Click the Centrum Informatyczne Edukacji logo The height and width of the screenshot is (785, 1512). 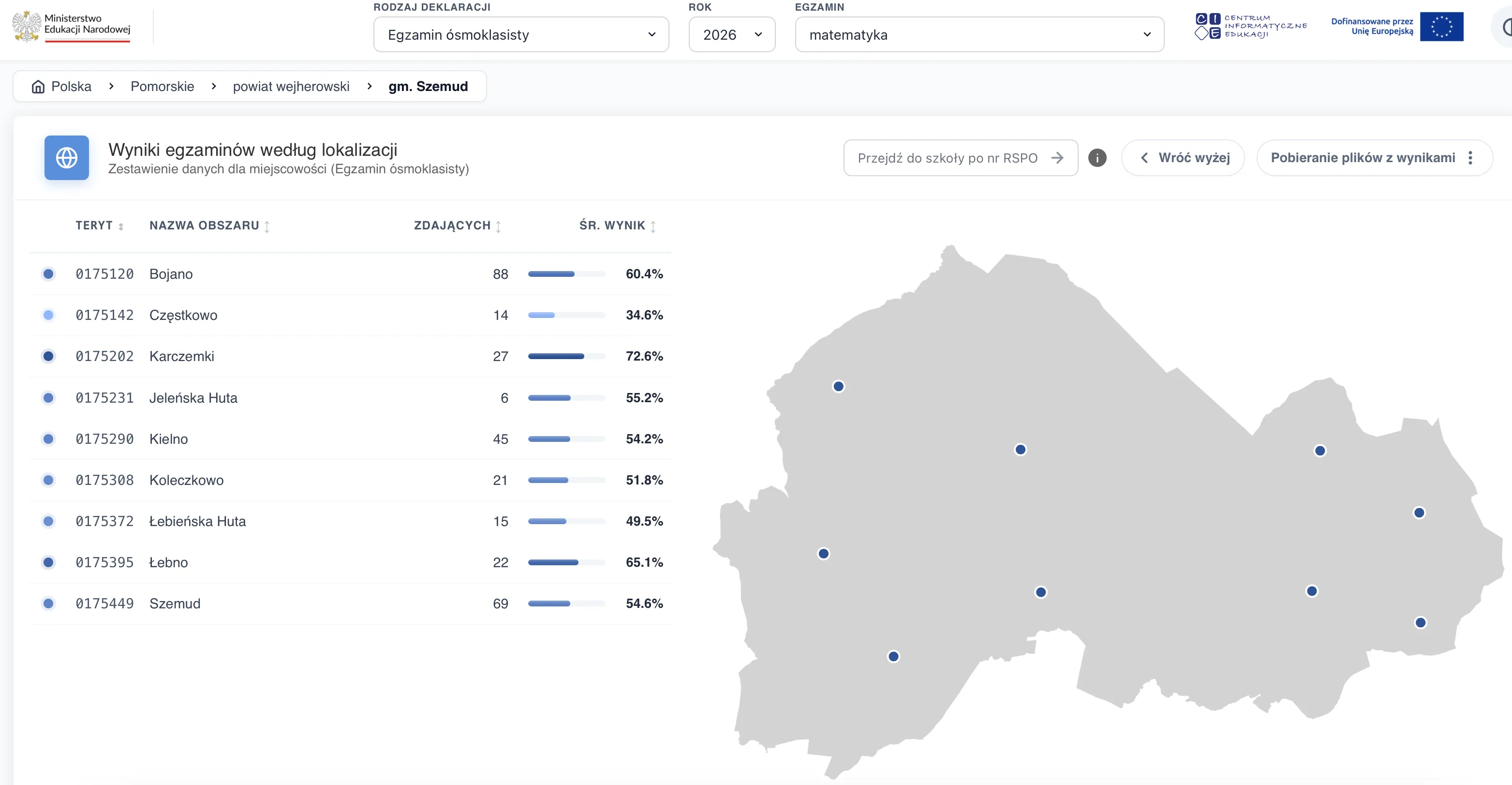(x=1251, y=27)
